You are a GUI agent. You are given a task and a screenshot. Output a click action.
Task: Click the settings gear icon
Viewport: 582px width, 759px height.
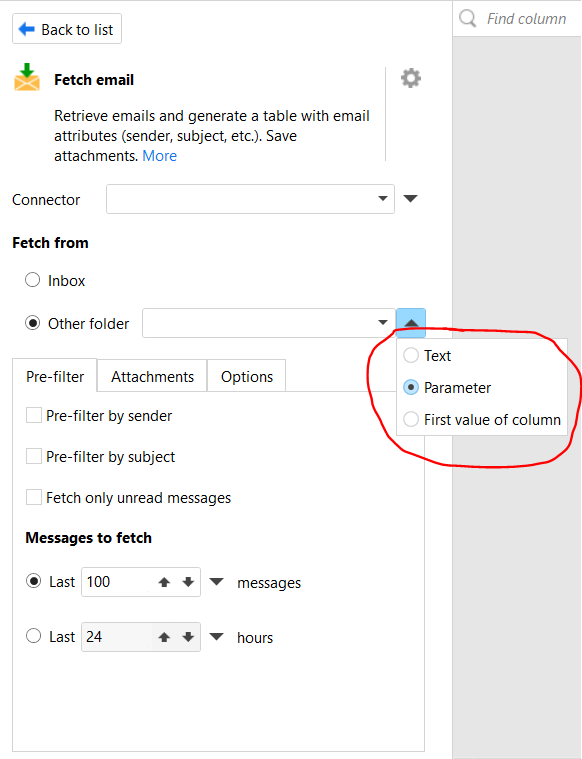(411, 78)
